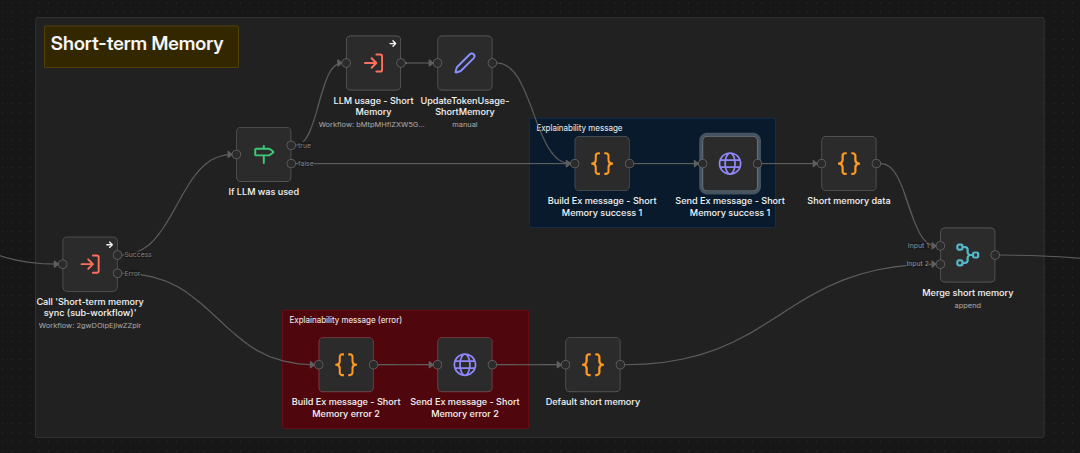Select the 'Short memory data' code node
Viewport: 1080px width, 453px height.
(849, 164)
